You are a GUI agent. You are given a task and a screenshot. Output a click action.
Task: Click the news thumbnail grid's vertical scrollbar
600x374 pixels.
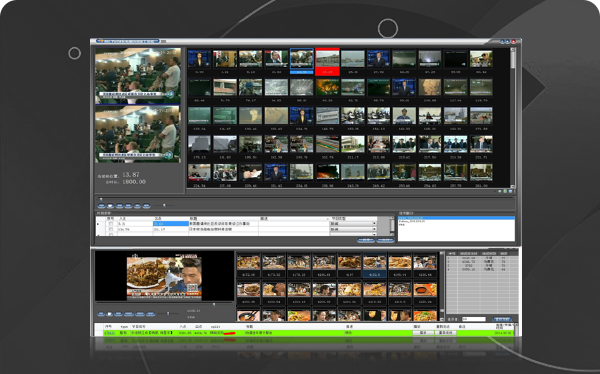pos(513,118)
